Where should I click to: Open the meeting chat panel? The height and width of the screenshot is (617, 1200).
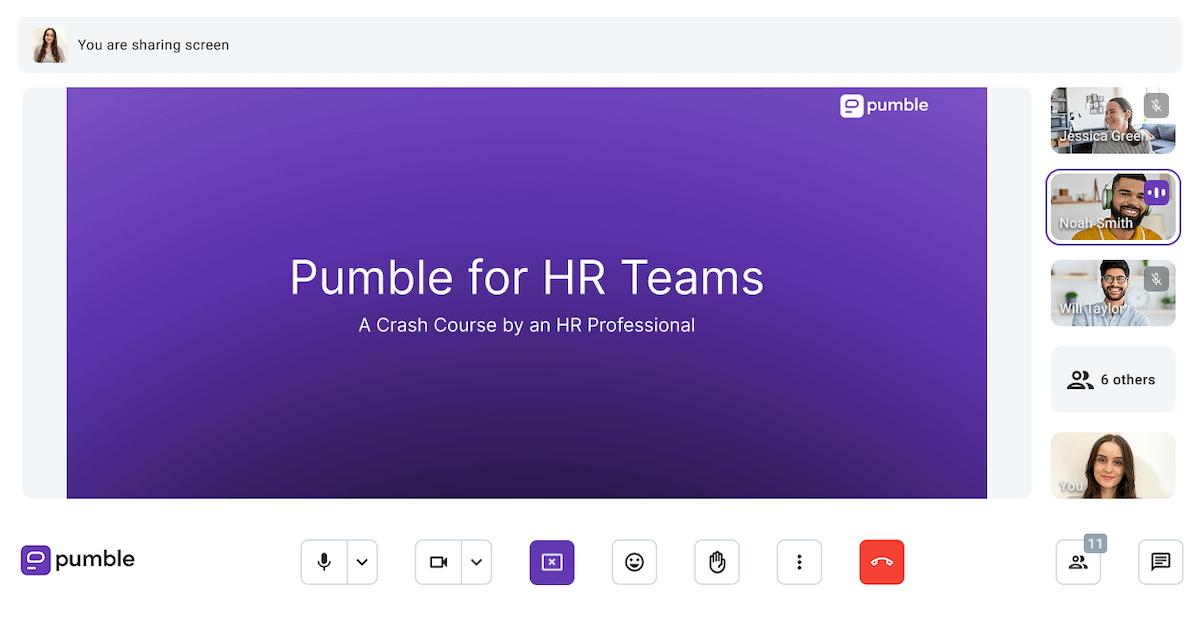[x=1160, y=562]
